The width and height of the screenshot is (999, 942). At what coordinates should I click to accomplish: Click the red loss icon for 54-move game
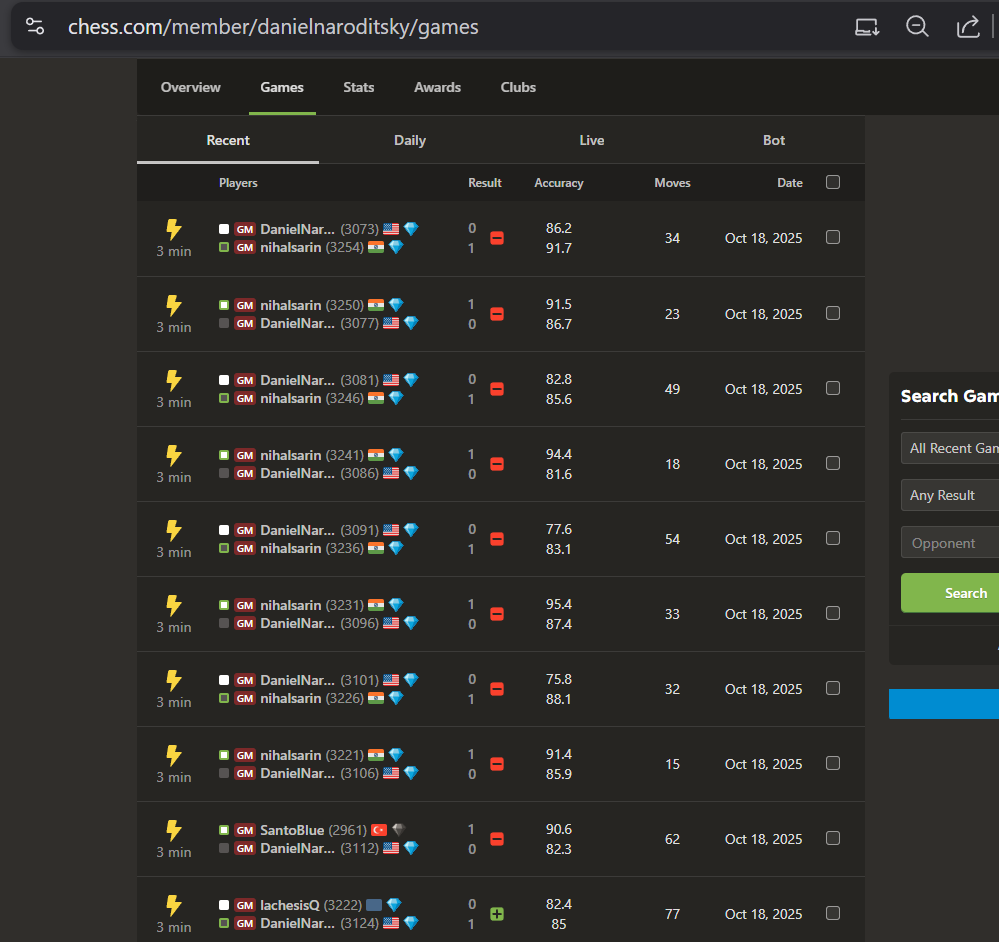pos(497,539)
